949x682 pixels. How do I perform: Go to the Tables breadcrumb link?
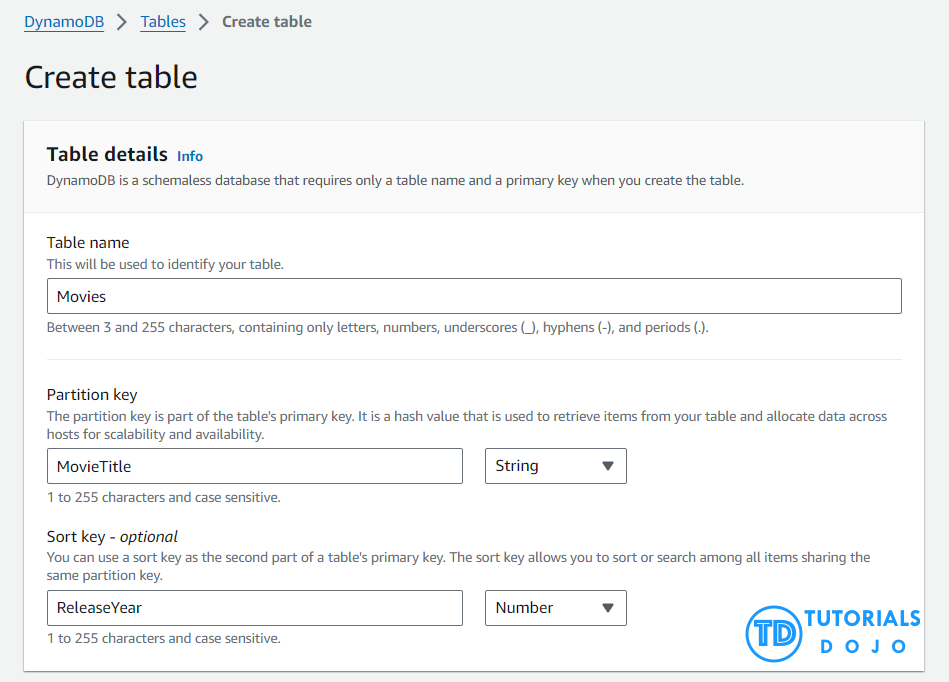click(x=163, y=22)
